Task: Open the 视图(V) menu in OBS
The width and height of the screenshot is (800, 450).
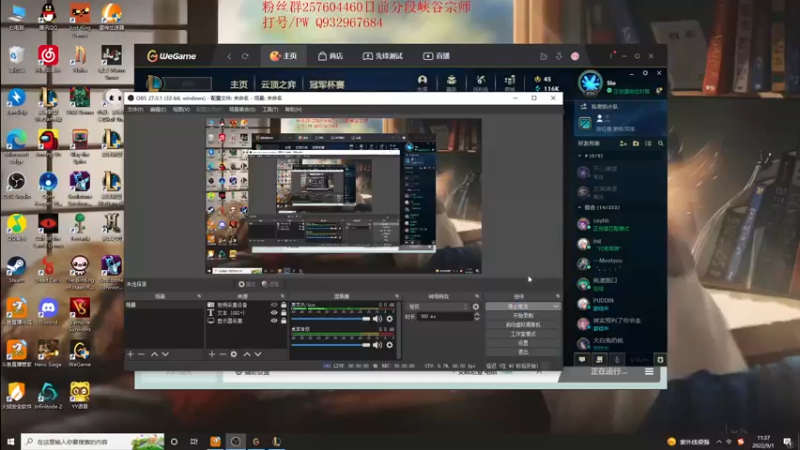Action: point(181,110)
